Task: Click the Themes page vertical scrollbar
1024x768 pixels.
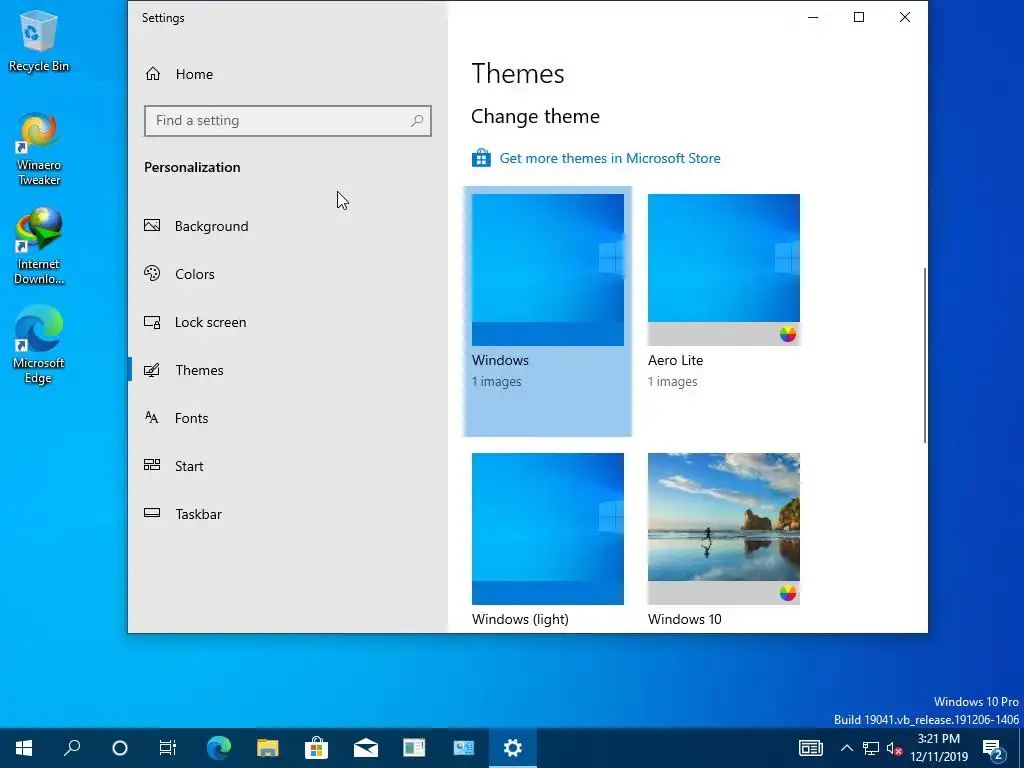Action: (x=925, y=355)
